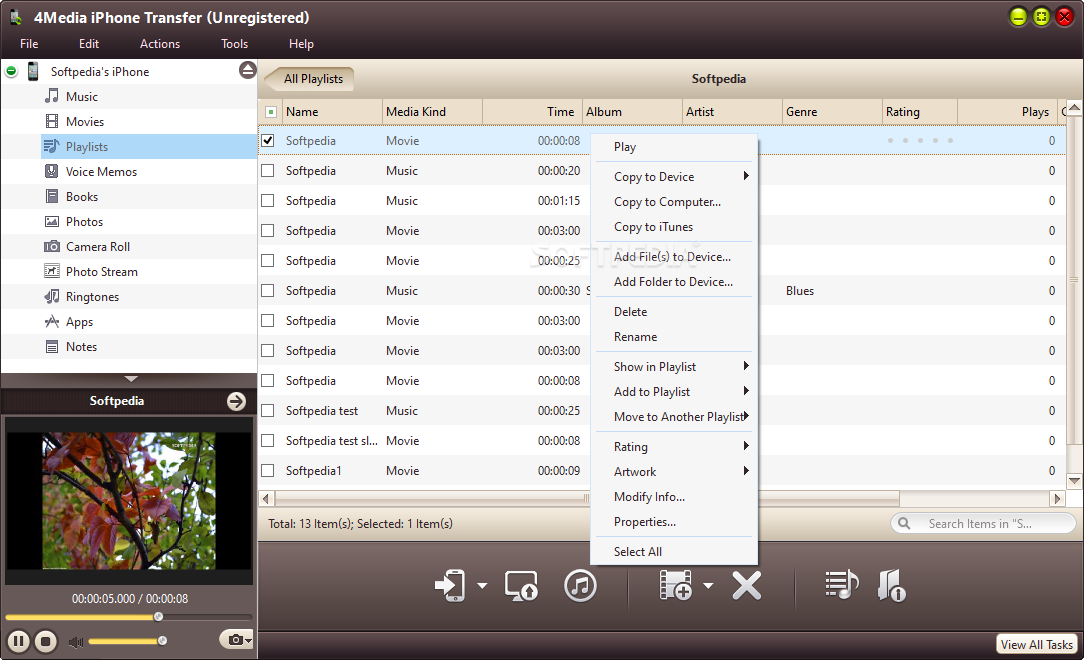
Task: Check the Softpedia test Music row checkbox
Action: tap(268, 411)
